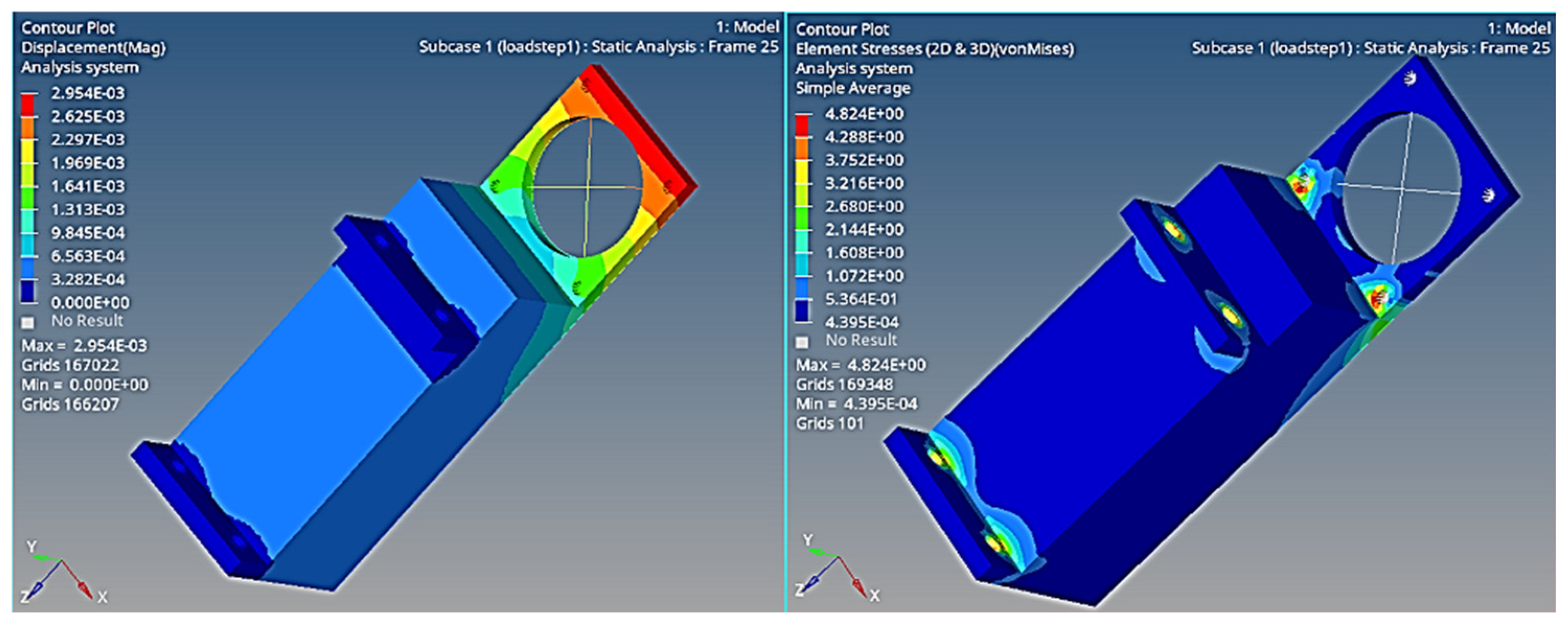Click legend value 9.845E-04
Image resolution: width=1568 pixels, height=627 pixels.
(88, 233)
